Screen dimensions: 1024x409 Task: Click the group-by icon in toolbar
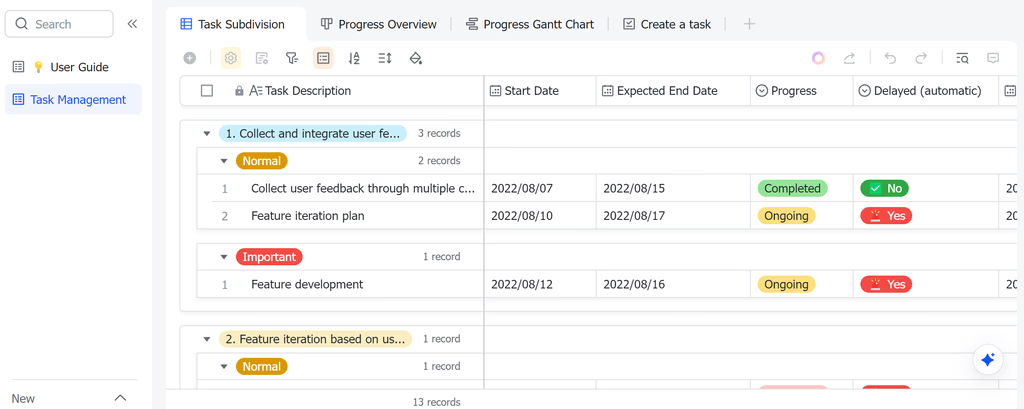coord(323,58)
